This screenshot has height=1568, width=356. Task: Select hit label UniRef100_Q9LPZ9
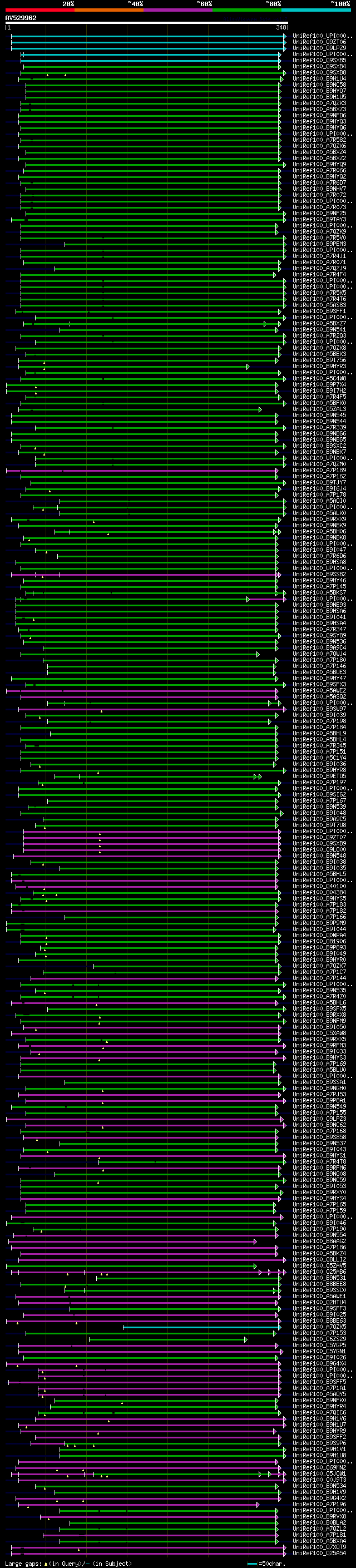tap(319, 49)
